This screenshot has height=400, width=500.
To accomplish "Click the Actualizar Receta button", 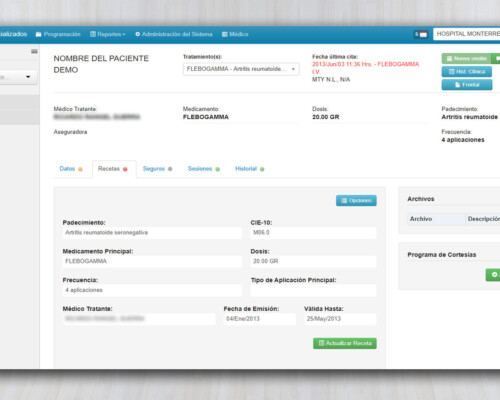I will pos(345,343).
